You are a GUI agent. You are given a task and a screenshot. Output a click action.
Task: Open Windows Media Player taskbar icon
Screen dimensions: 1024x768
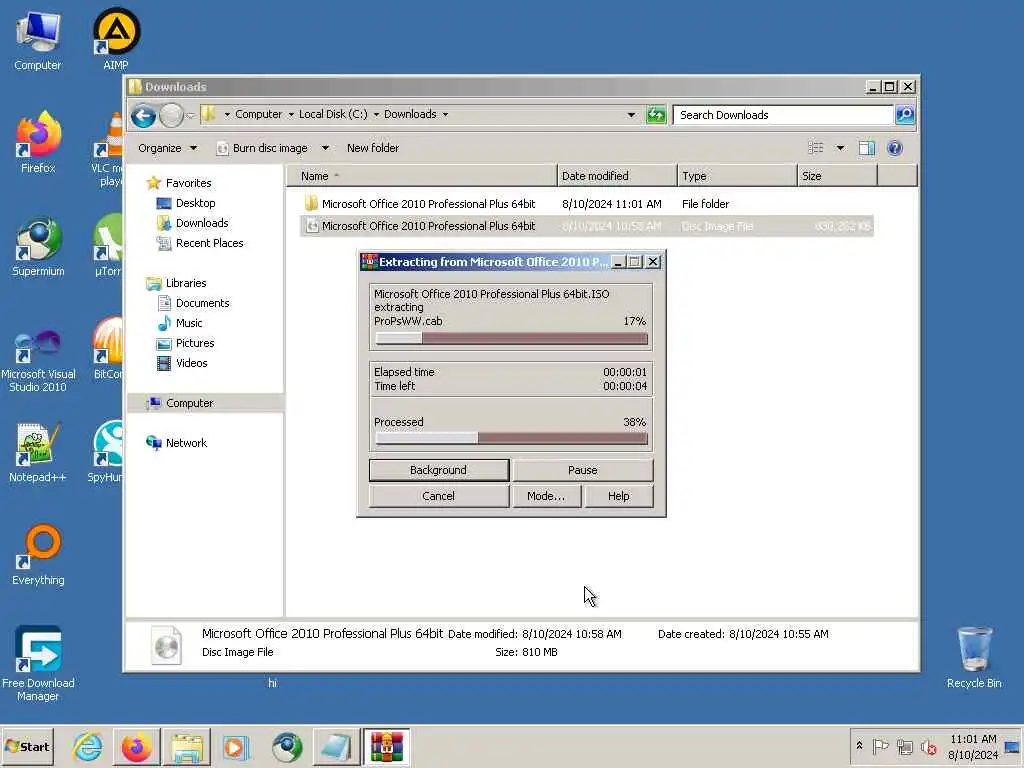[x=236, y=746]
